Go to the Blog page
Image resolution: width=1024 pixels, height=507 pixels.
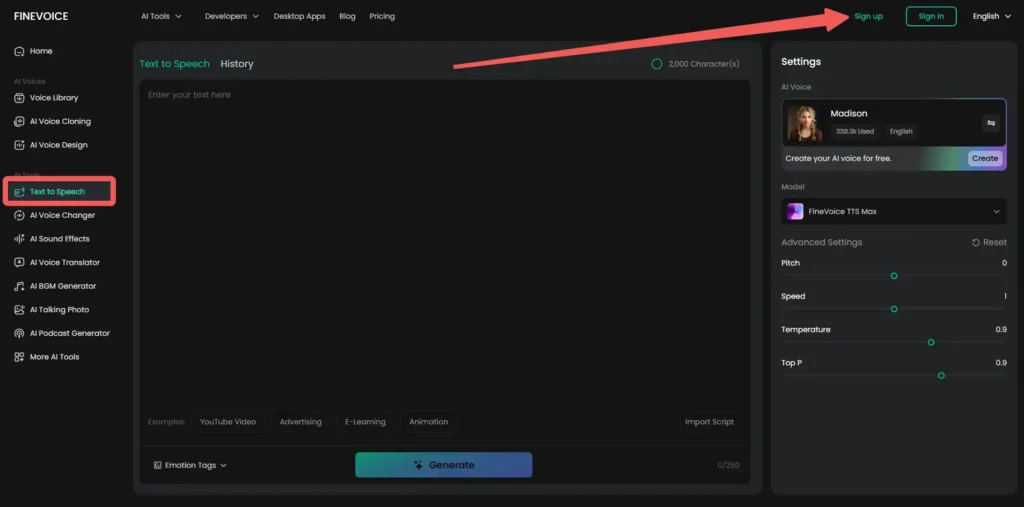[x=347, y=16]
